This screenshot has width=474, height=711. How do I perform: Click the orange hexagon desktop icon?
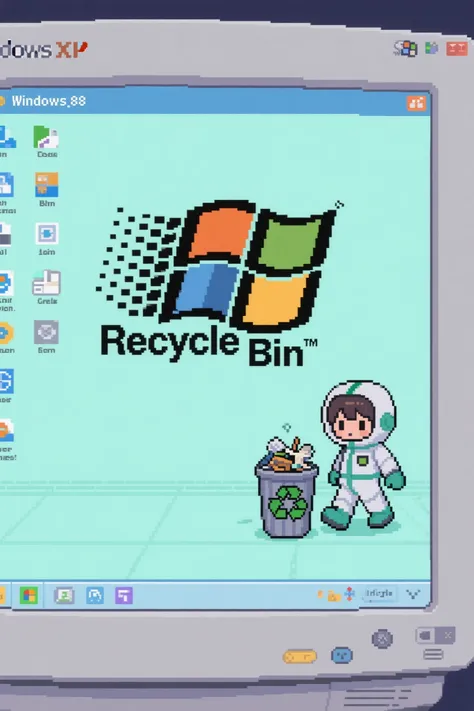coord(5,334)
